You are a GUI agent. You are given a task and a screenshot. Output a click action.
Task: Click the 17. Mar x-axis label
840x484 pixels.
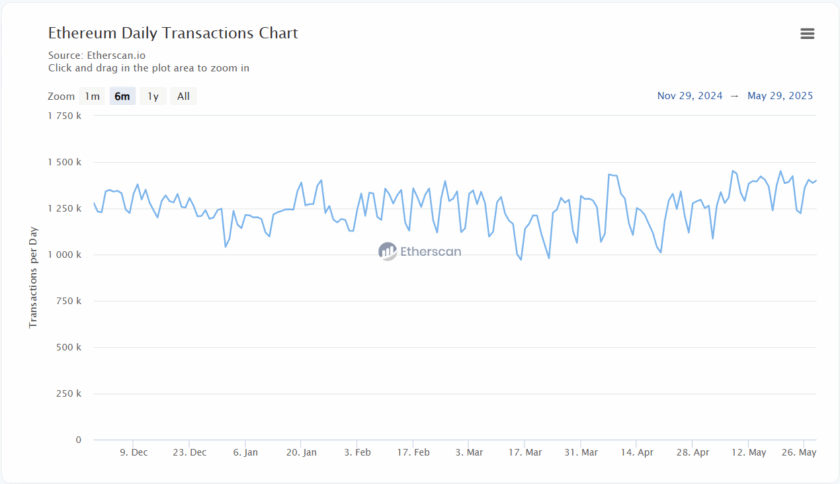[525, 453]
